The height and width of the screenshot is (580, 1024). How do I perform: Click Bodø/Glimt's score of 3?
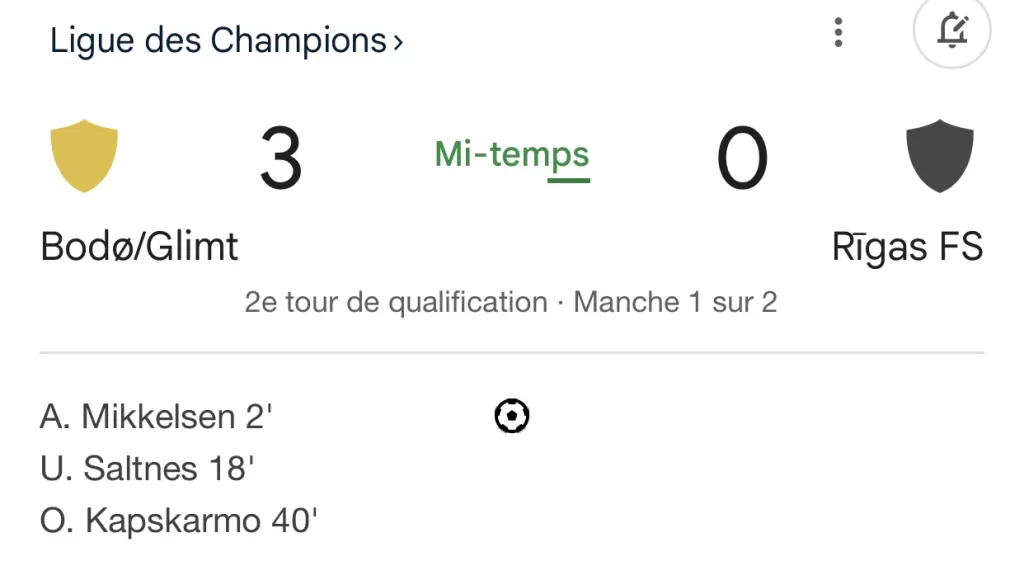(281, 158)
